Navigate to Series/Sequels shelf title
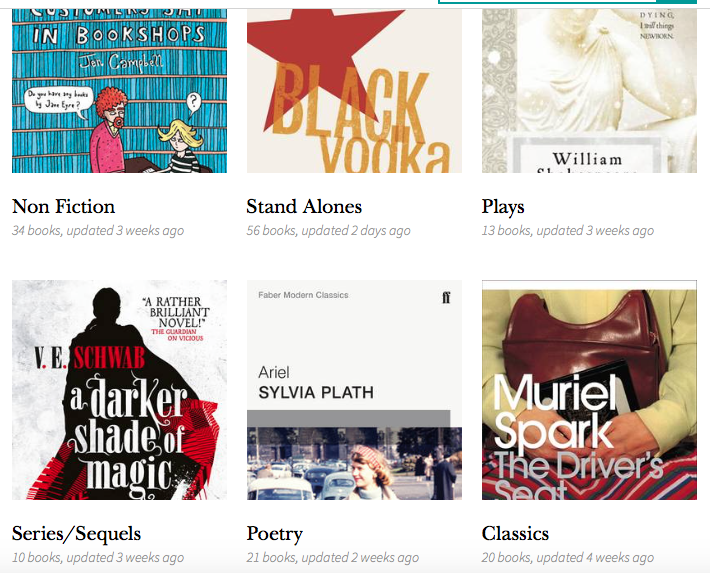Image resolution: width=710 pixels, height=573 pixels. (76, 533)
